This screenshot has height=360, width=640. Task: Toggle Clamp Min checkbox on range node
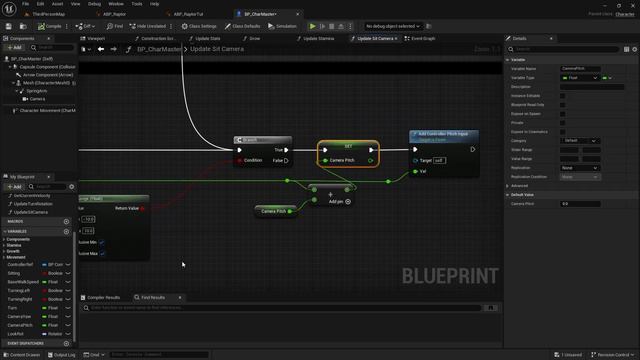pyautogui.click(x=102, y=242)
